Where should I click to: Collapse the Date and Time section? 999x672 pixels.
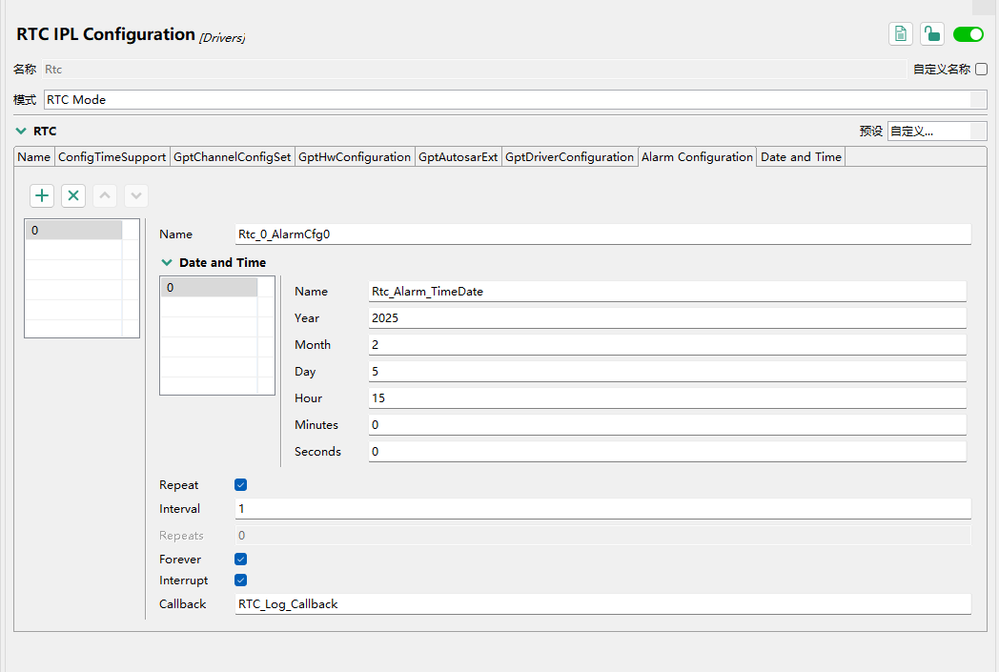point(167,263)
